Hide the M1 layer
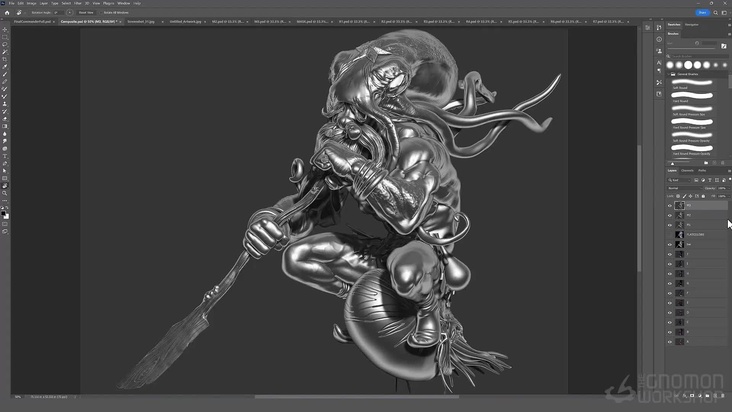Viewport: 732px width, 412px height. coord(670,225)
